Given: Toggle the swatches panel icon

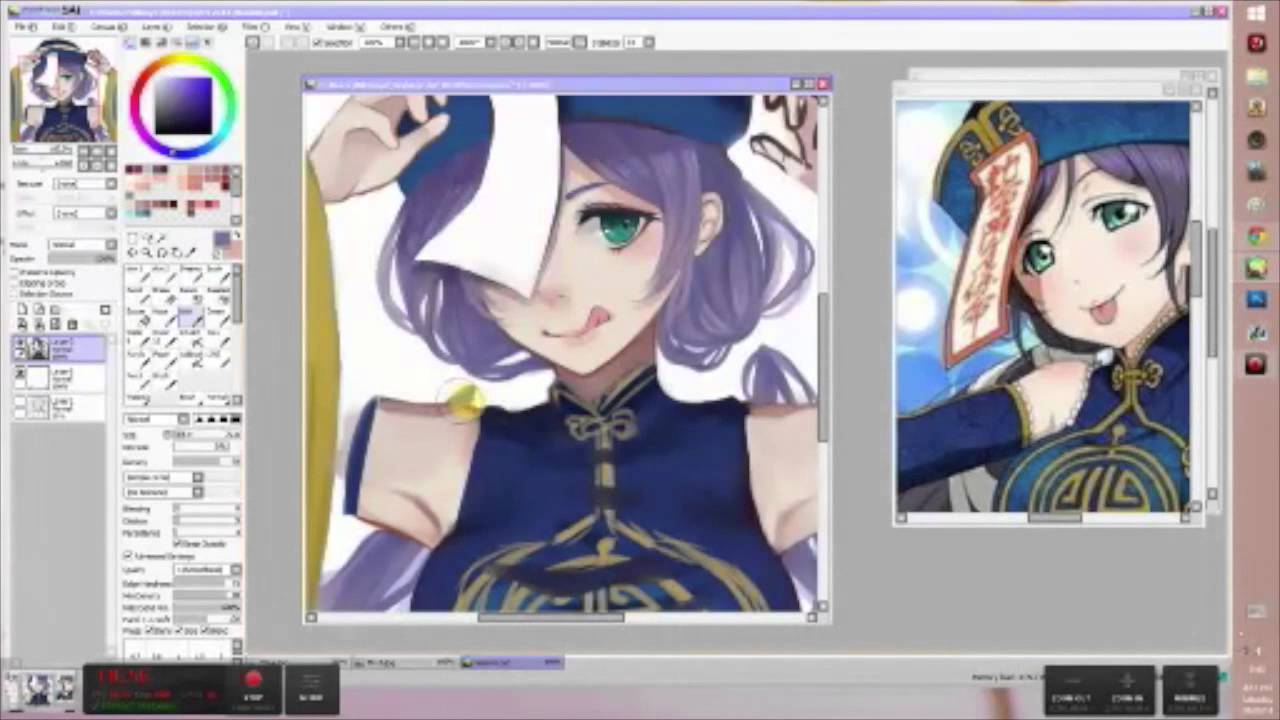Looking at the screenshot, I should point(193,43).
